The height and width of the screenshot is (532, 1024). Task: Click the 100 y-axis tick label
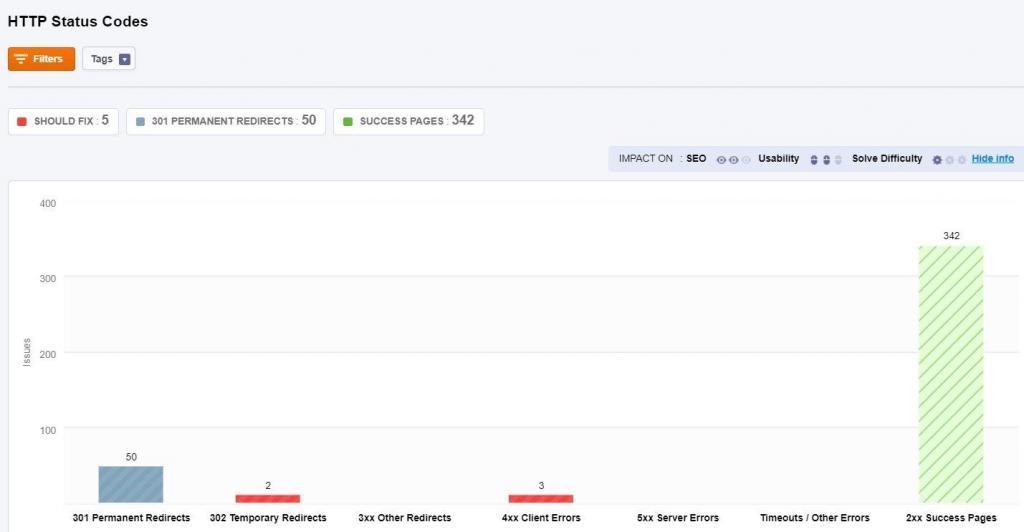pos(48,430)
